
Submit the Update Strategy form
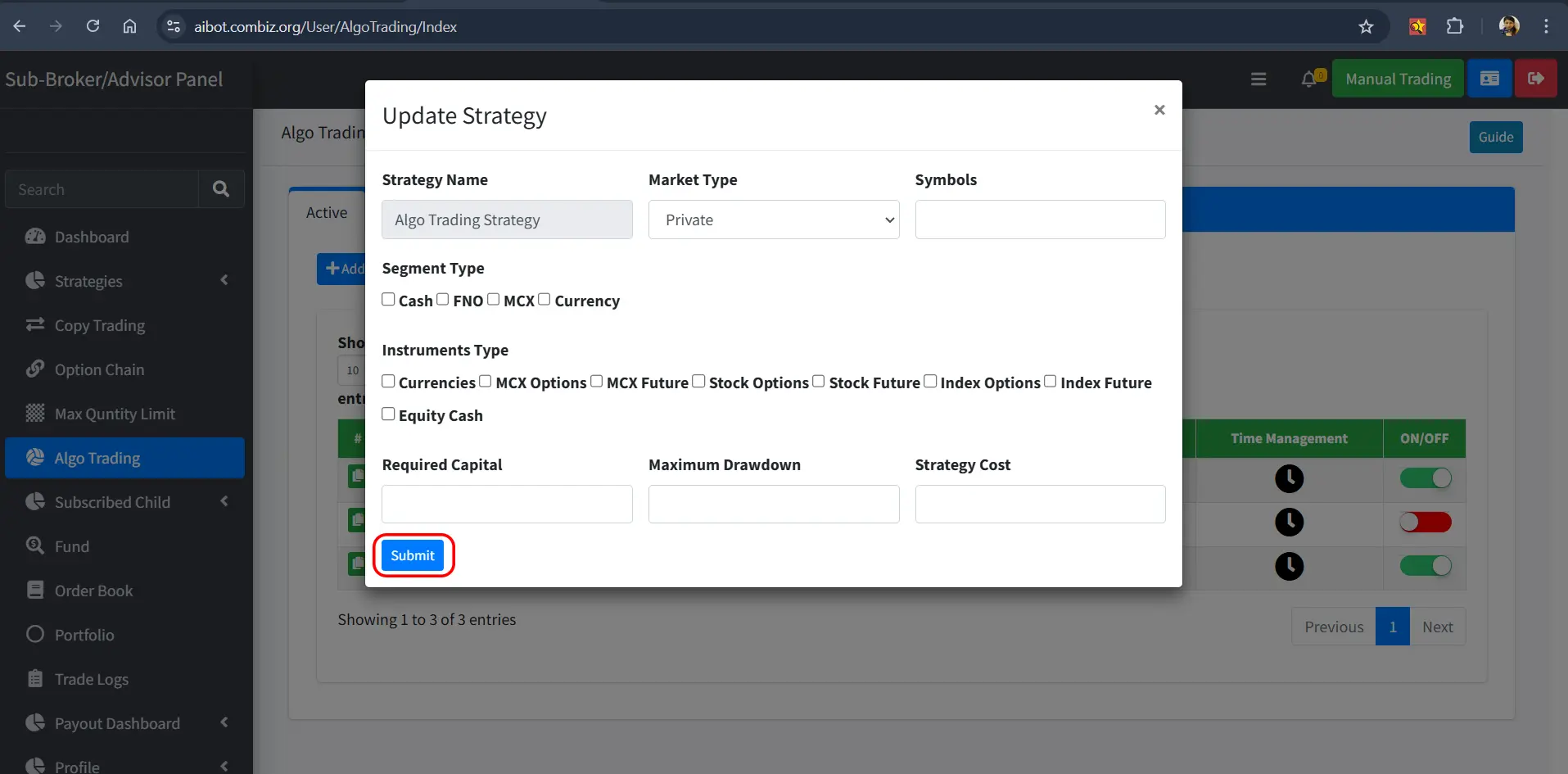click(x=413, y=555)
